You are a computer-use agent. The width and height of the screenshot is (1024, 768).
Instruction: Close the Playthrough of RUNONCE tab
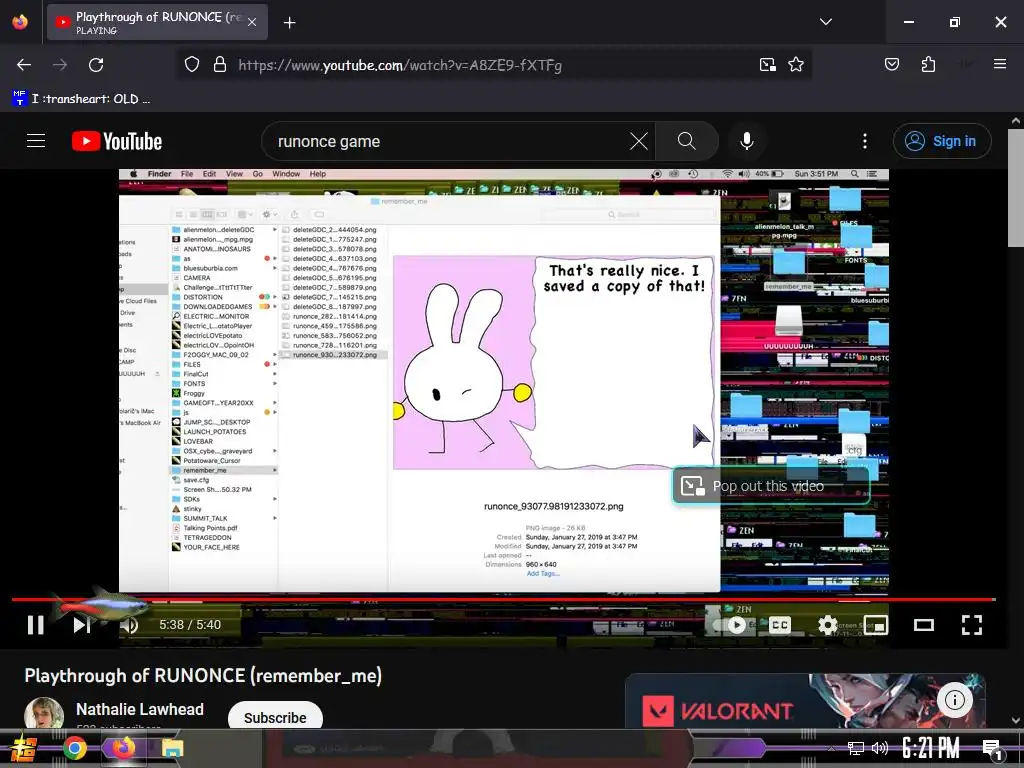252,22
